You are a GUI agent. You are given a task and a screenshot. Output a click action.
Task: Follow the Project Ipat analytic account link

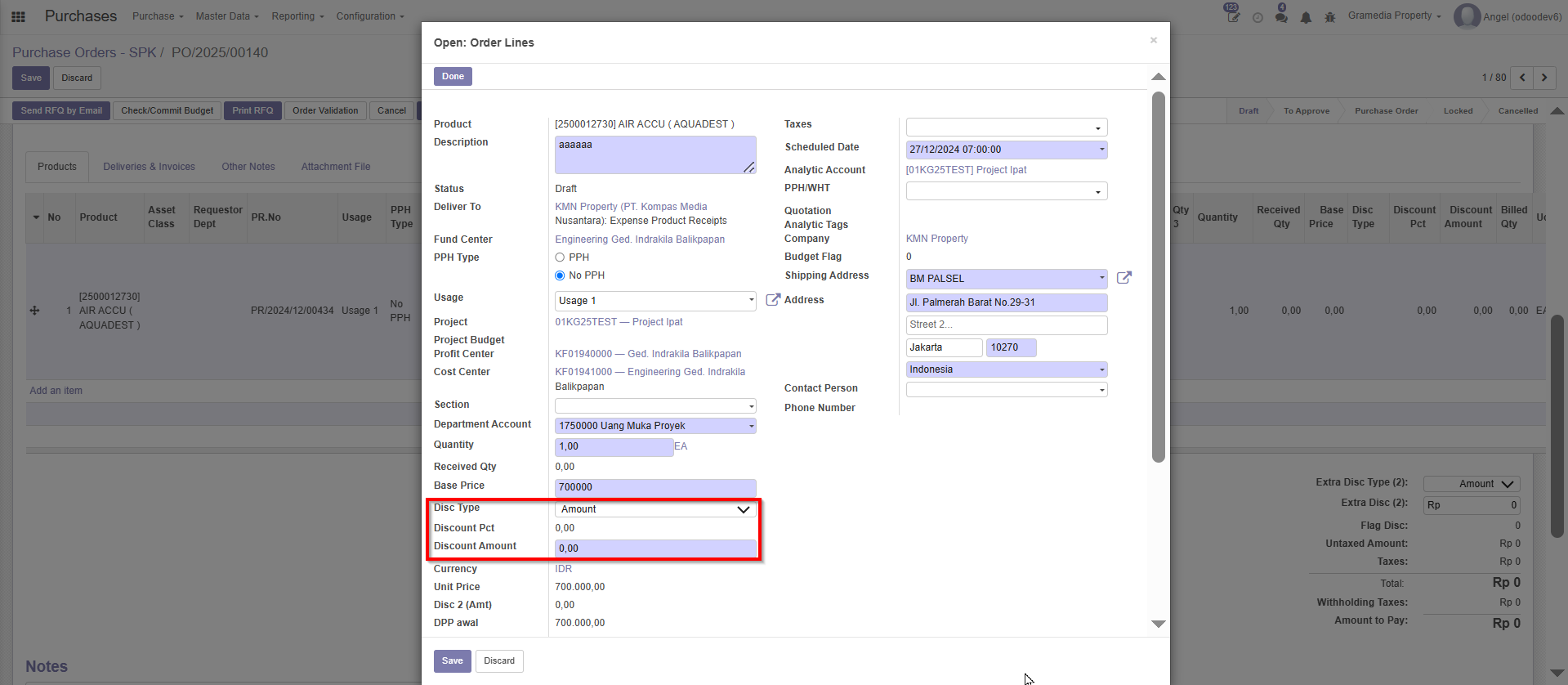(x=966, y=170)
